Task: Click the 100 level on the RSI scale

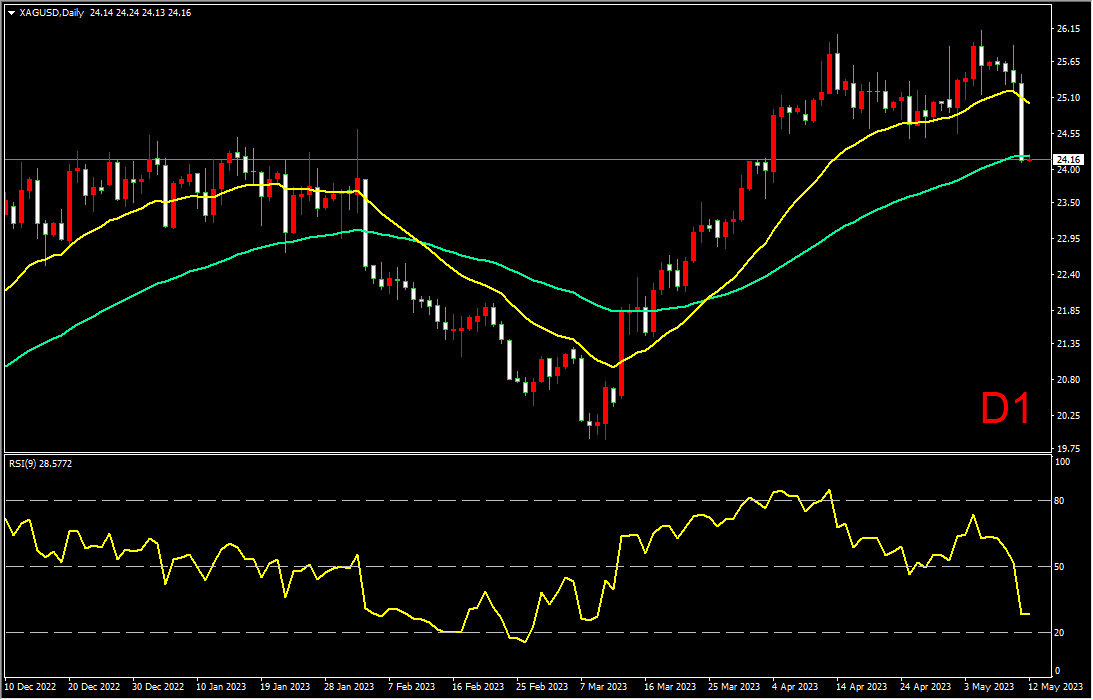Action: pos(1064,462)
